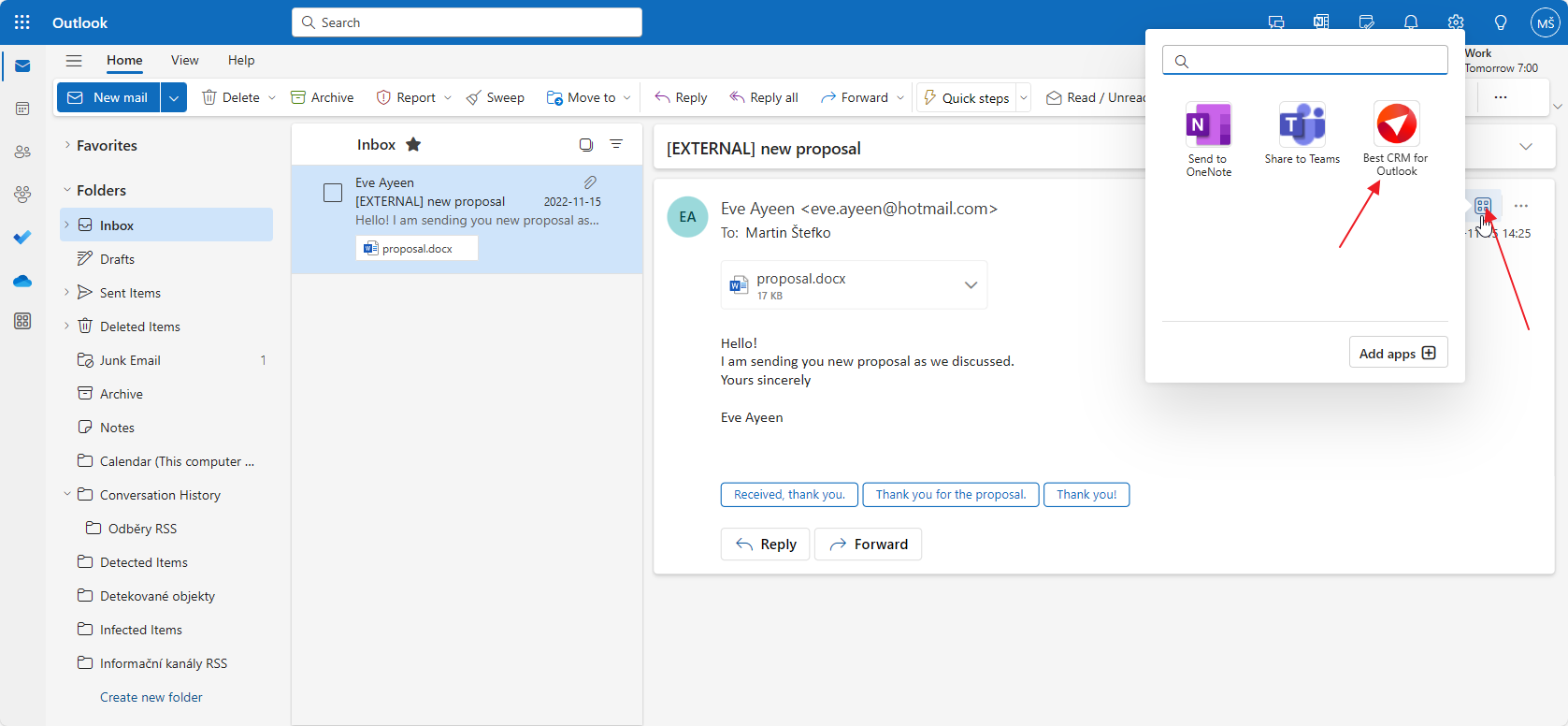Toggle the hamburger navigation pane button

(x=74, y=61)
